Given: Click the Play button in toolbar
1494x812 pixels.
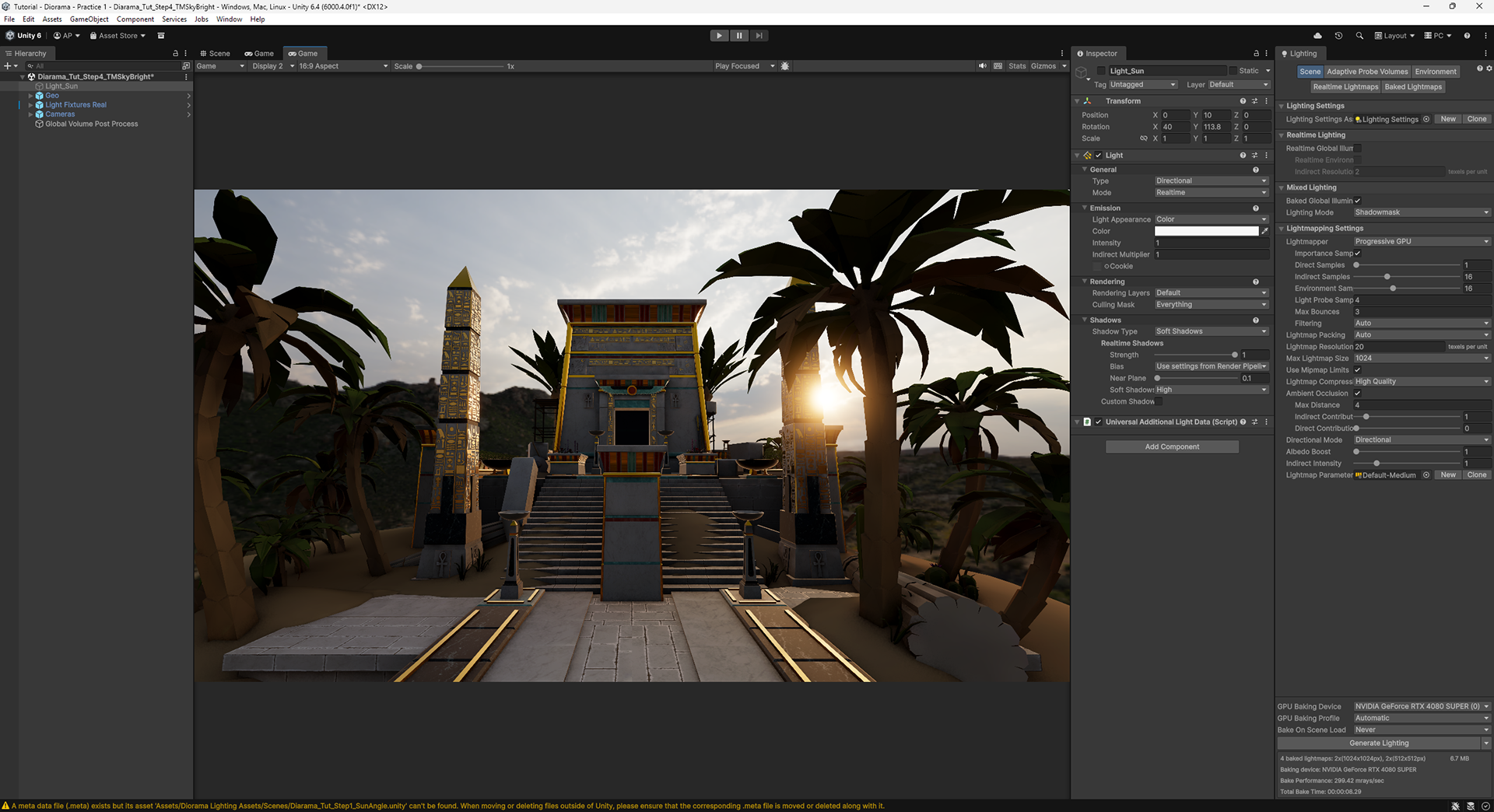Looking at the screenshot, I should coord(719,36).
